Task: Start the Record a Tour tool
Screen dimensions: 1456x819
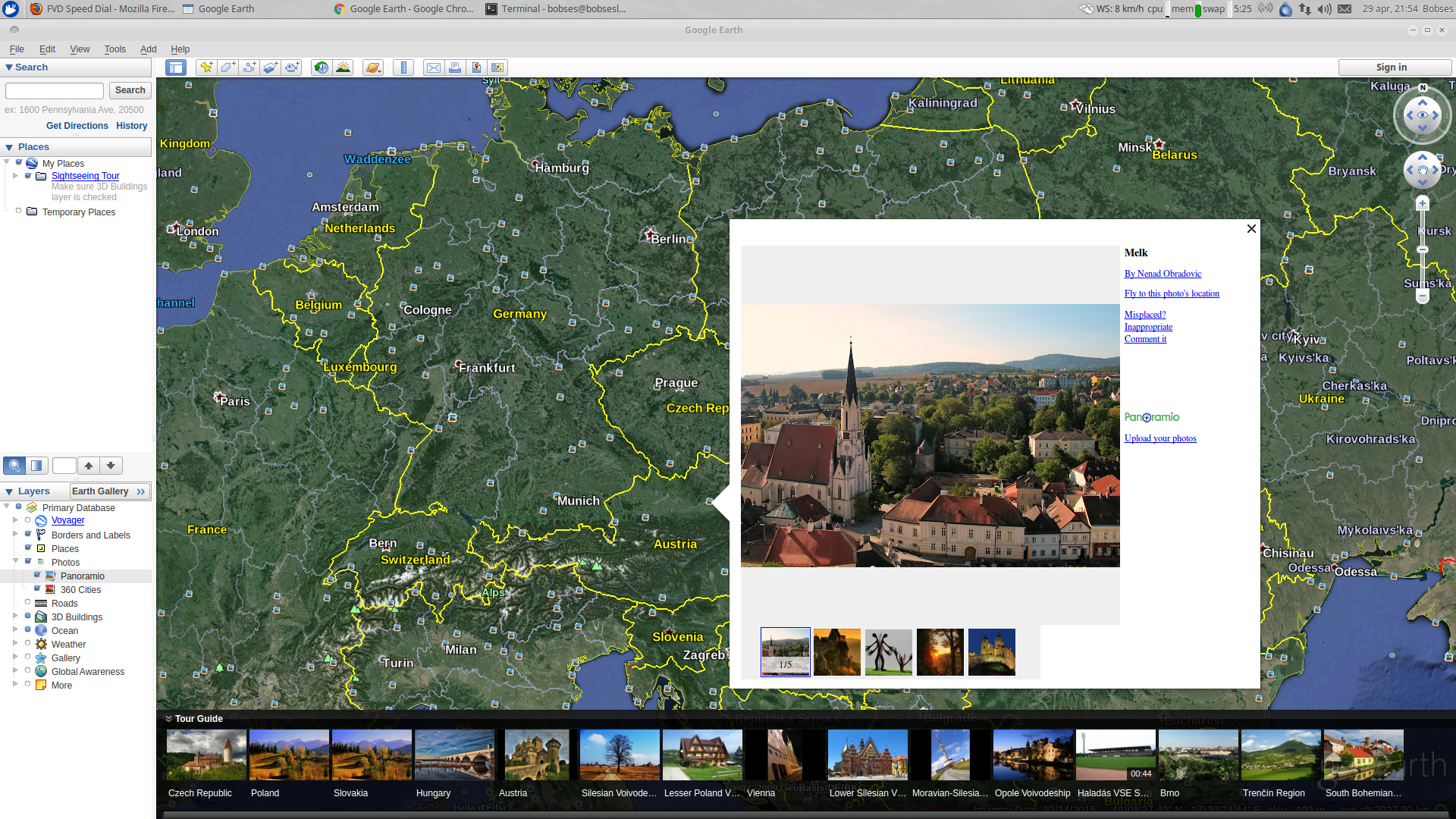Action: pos(292,67)
